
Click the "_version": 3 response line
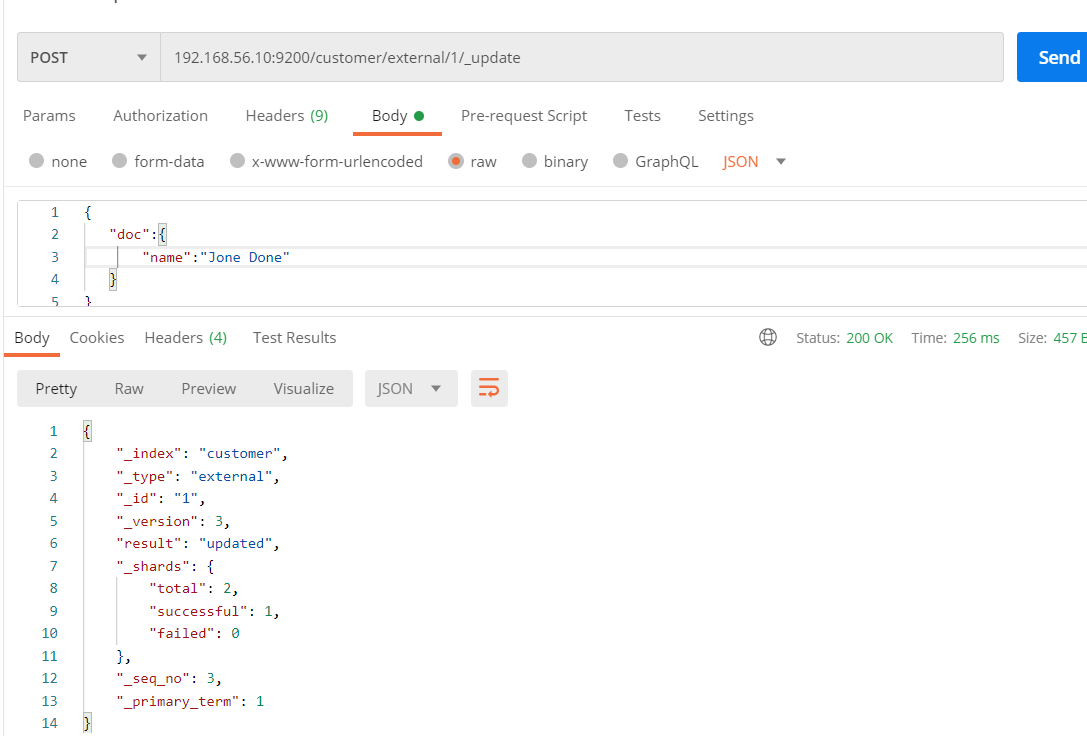[x=173, y=521]
